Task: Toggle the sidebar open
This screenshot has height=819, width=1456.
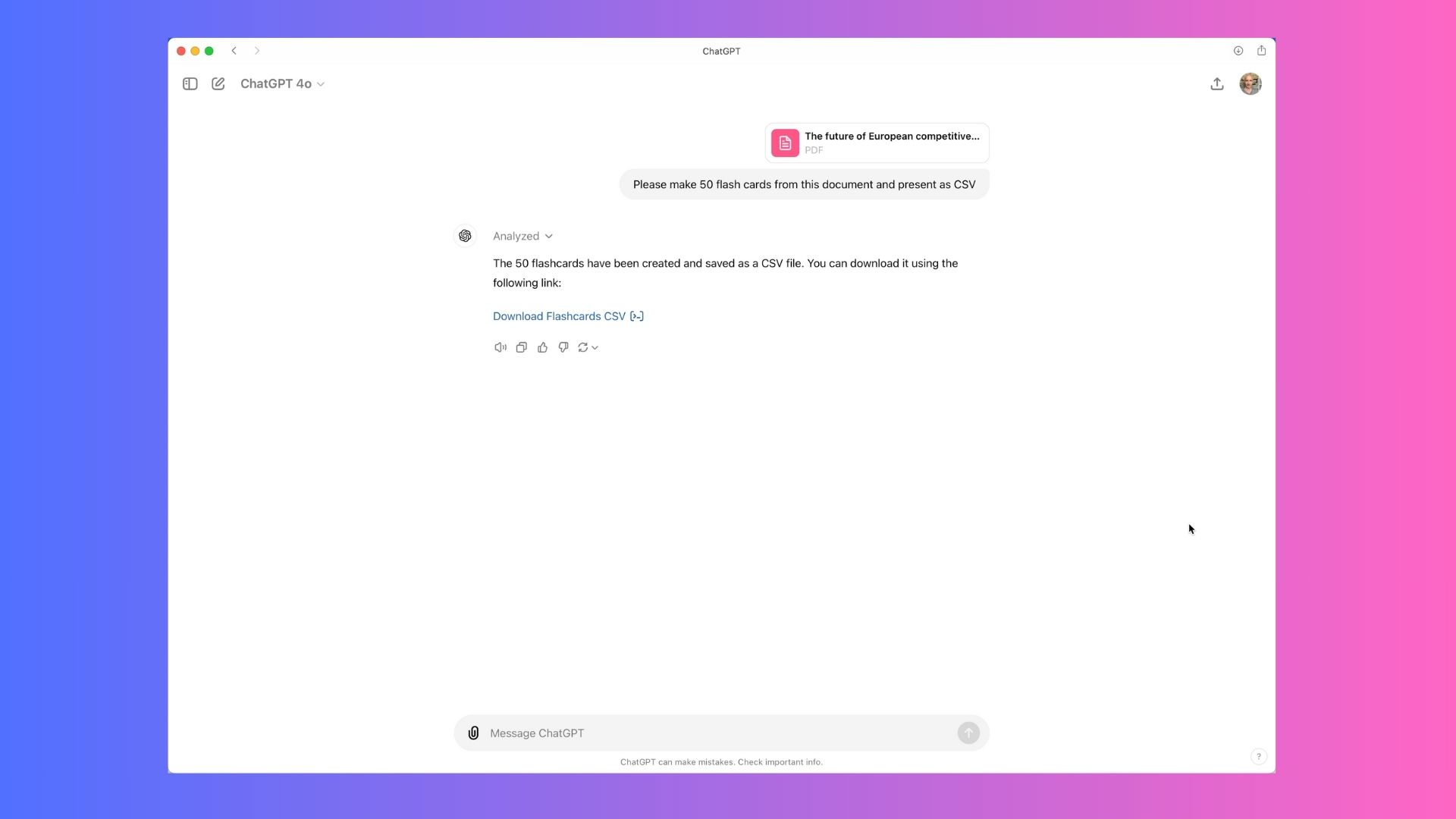Action: (x=189, y=83)
